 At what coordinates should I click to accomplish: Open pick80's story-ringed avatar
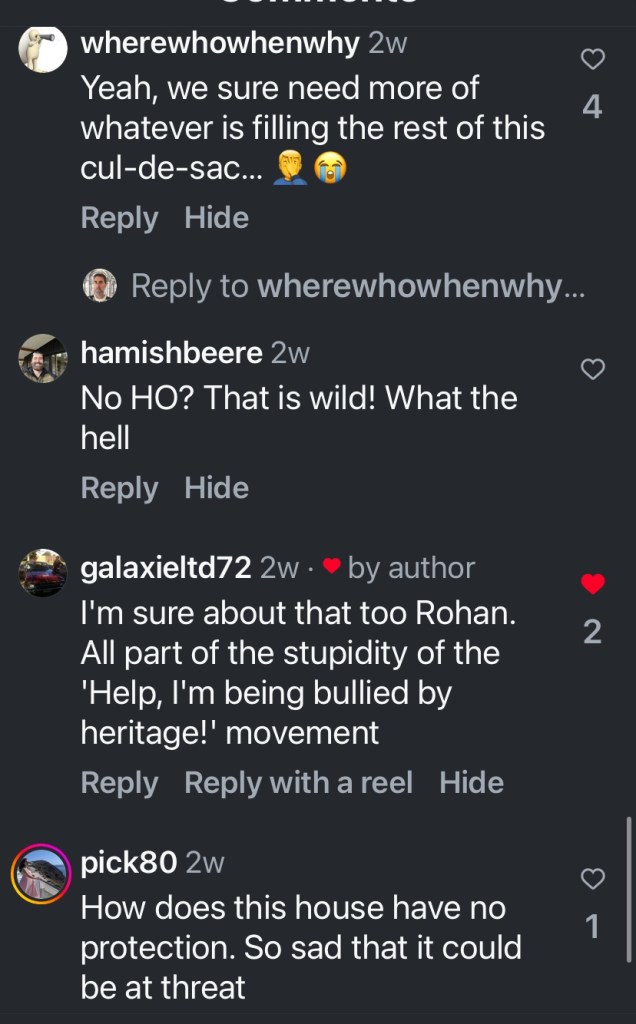pyautogui.click(x=43, y=872)
